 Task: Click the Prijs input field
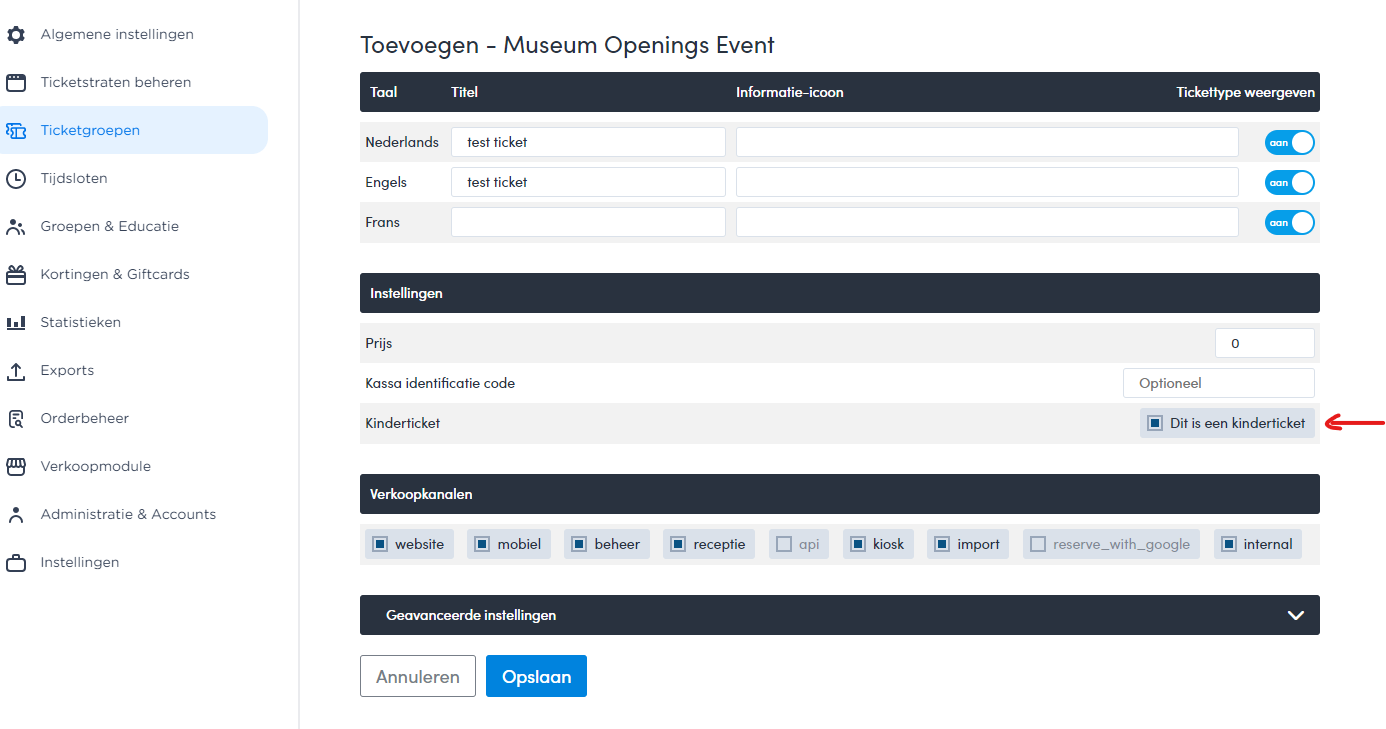pyautogui.click(x=1264, y=343)
